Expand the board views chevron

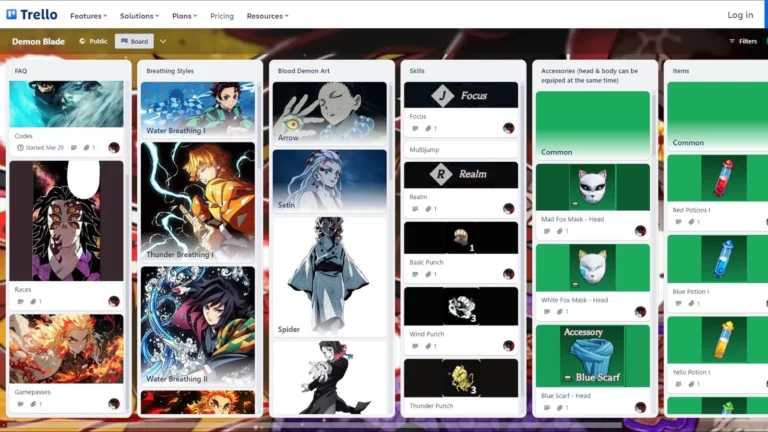(163, 41)
